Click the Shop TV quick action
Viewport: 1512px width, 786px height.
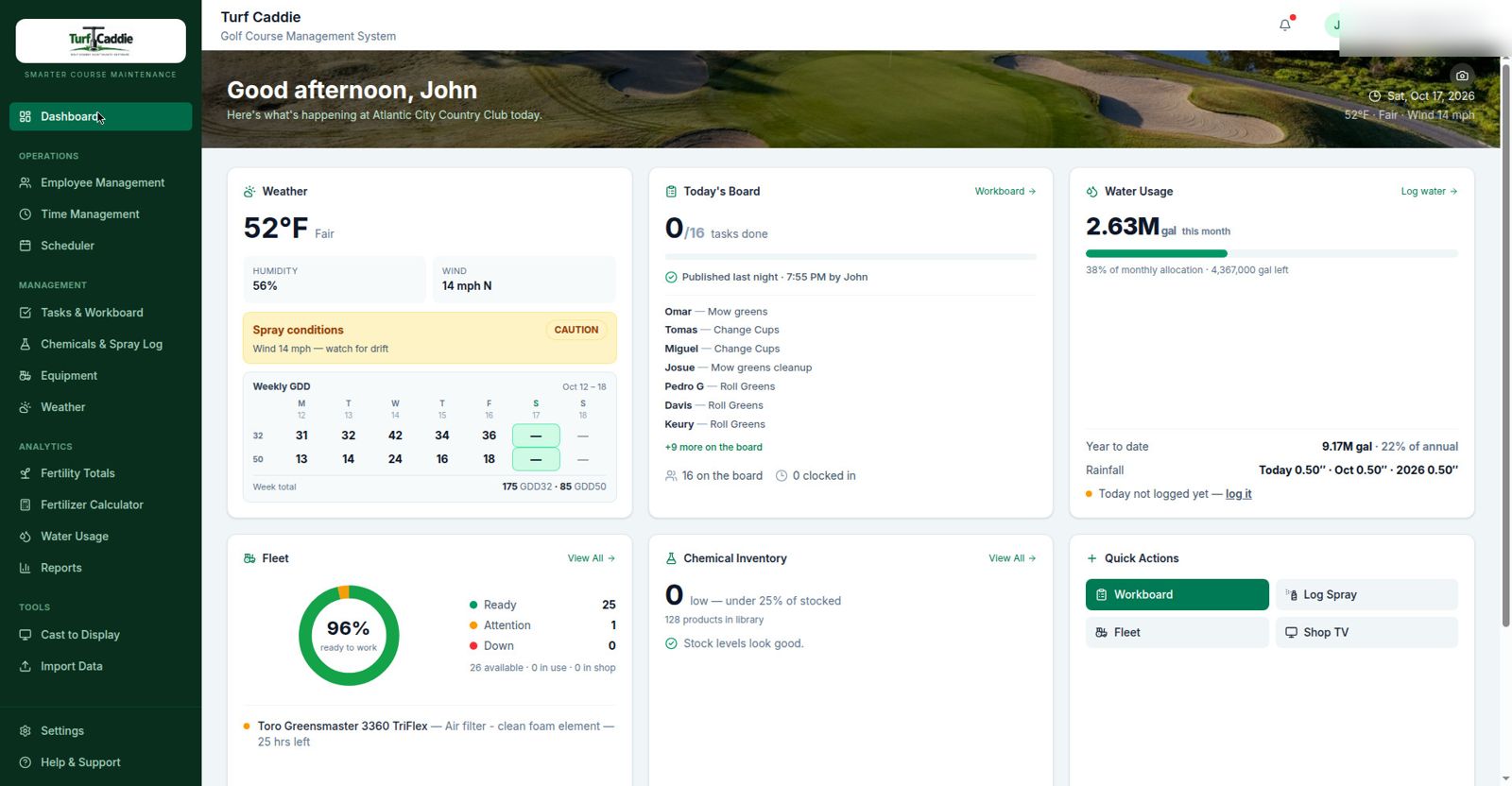1366,632
